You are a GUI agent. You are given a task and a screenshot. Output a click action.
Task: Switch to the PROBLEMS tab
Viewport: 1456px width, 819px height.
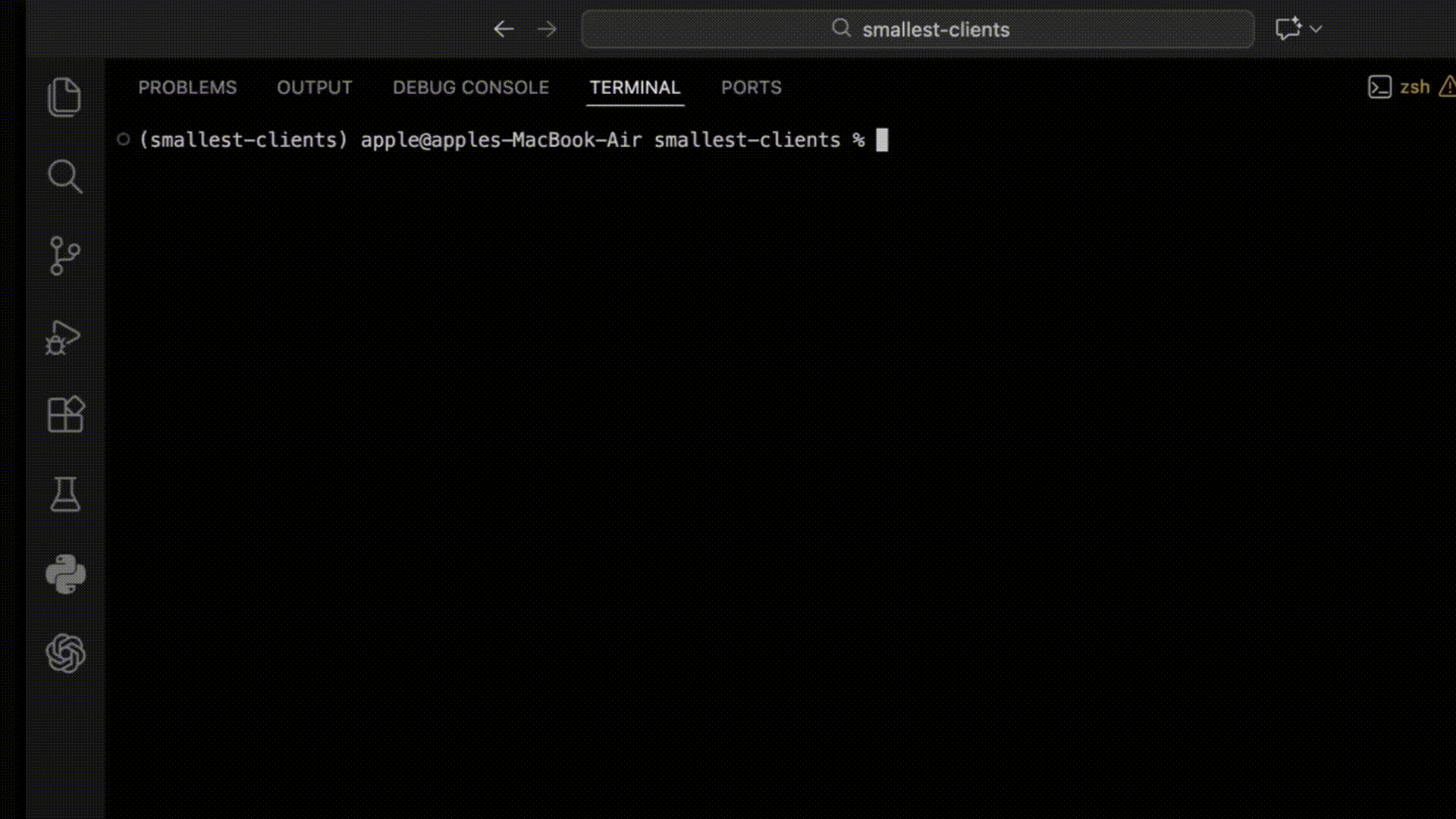(x=187, y=87)
